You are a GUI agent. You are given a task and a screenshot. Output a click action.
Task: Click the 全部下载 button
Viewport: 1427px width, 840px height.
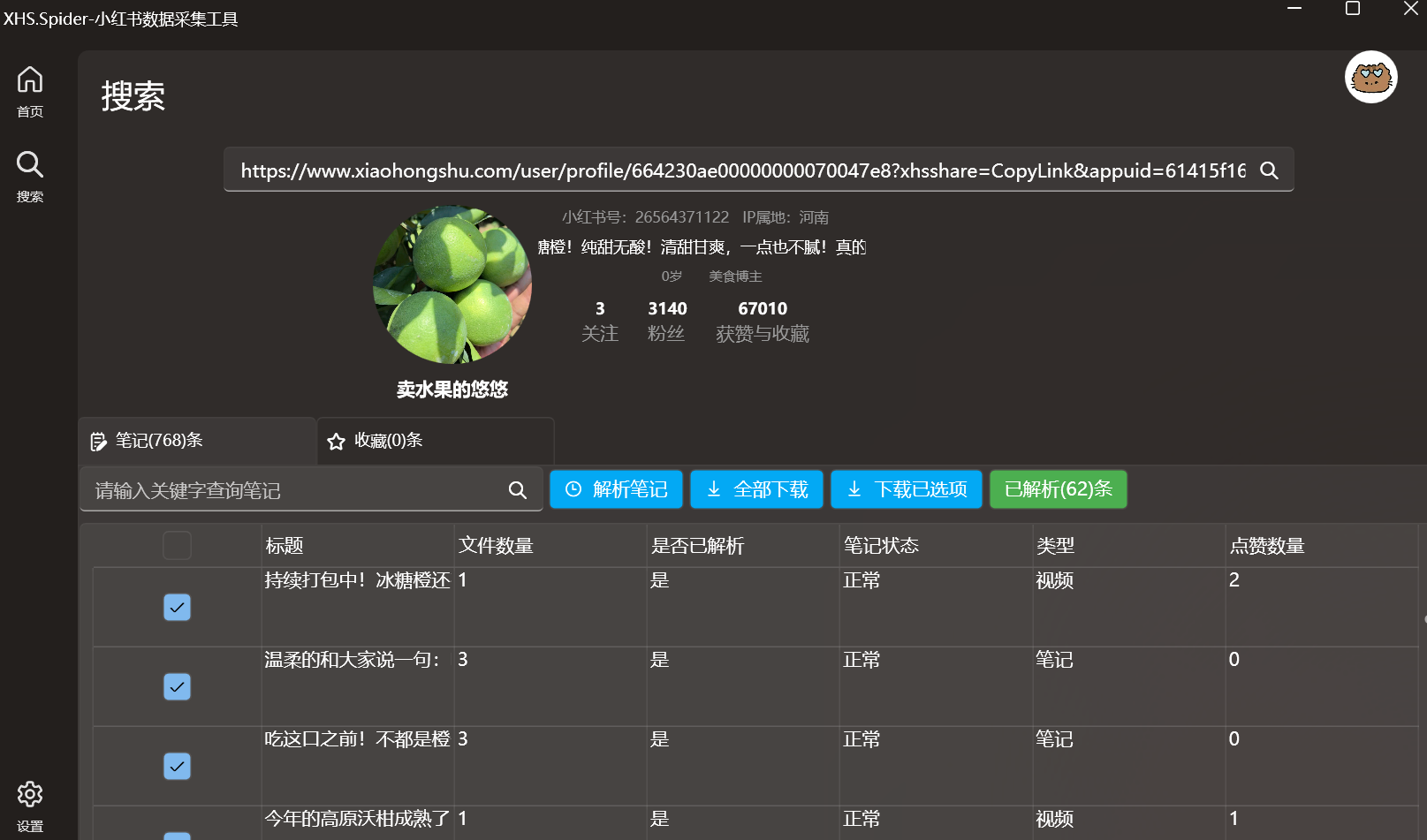coord(756,489)
